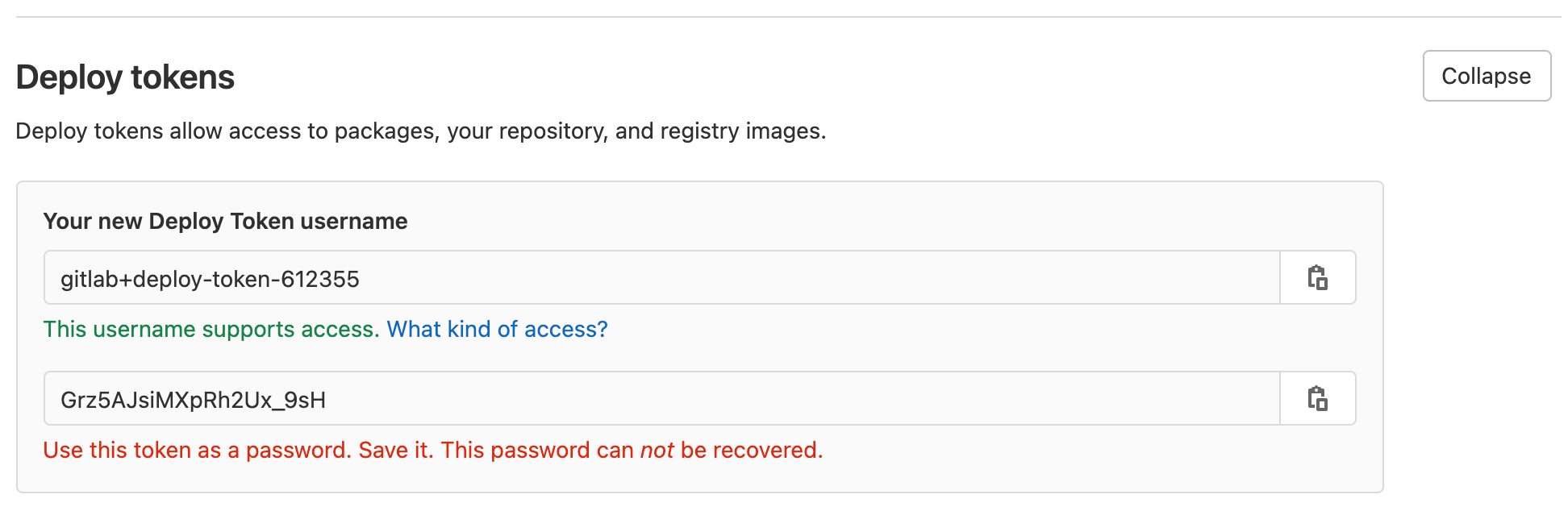Click the Collapse button at top right

tap(1487, 76)
